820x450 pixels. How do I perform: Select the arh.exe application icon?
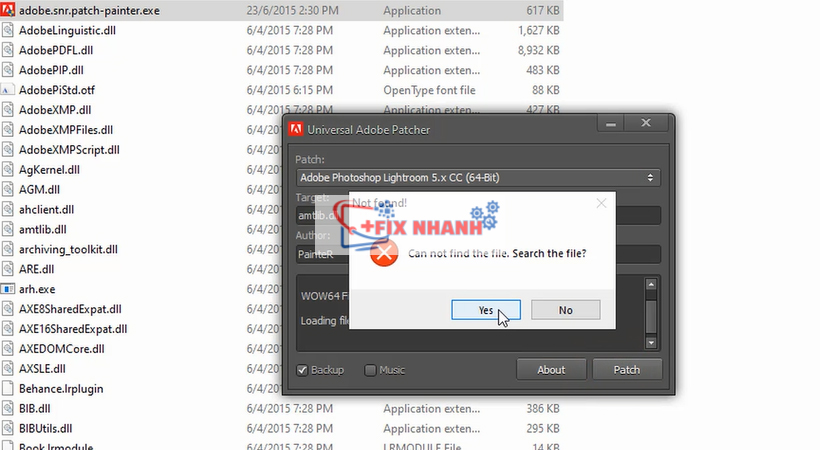tap(9, 289)
